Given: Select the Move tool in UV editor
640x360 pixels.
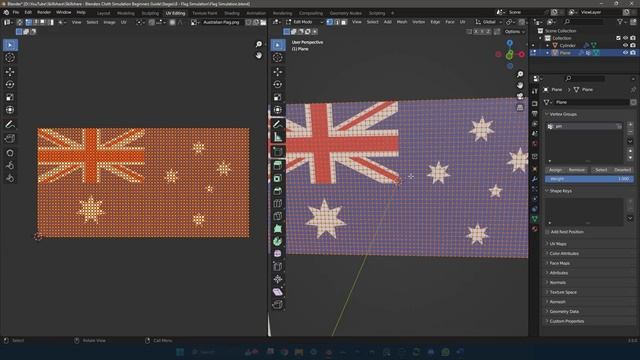Looking at the screenshot, I should [x=10, y=72].
